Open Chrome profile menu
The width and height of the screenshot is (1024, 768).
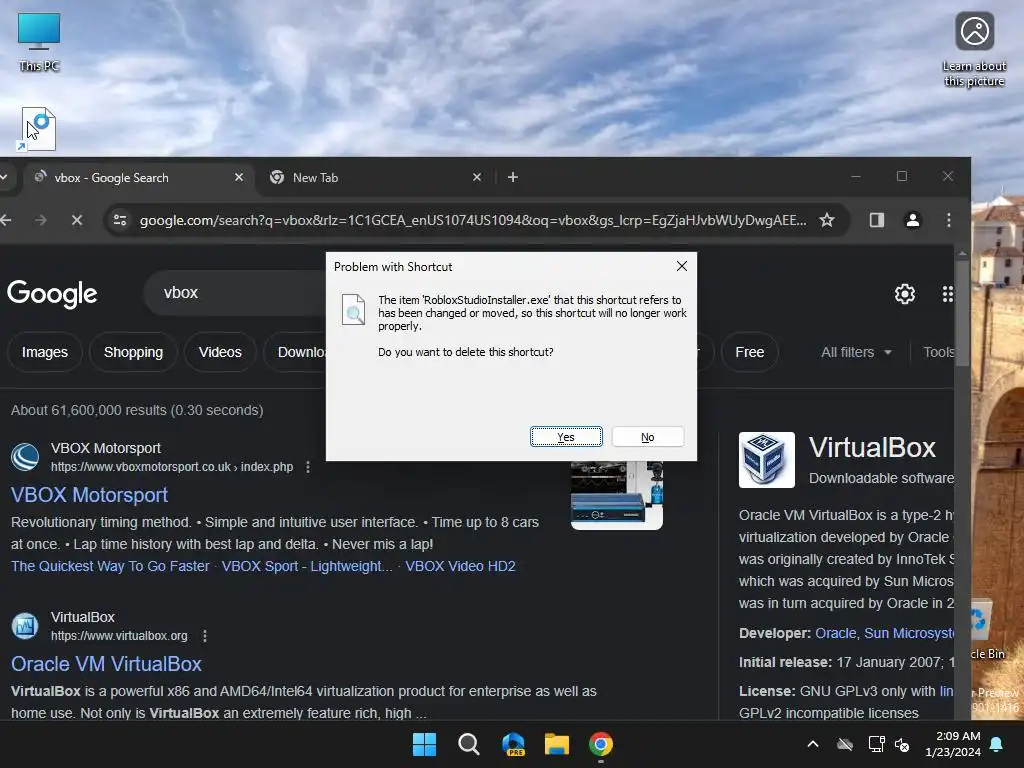[x=913, y=220]
